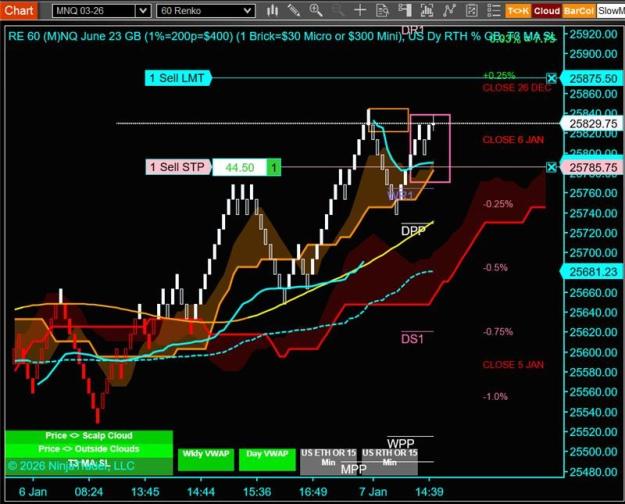625x504 pixels.
Task: Open the bar type chart style icon
Action: [273, 10]
